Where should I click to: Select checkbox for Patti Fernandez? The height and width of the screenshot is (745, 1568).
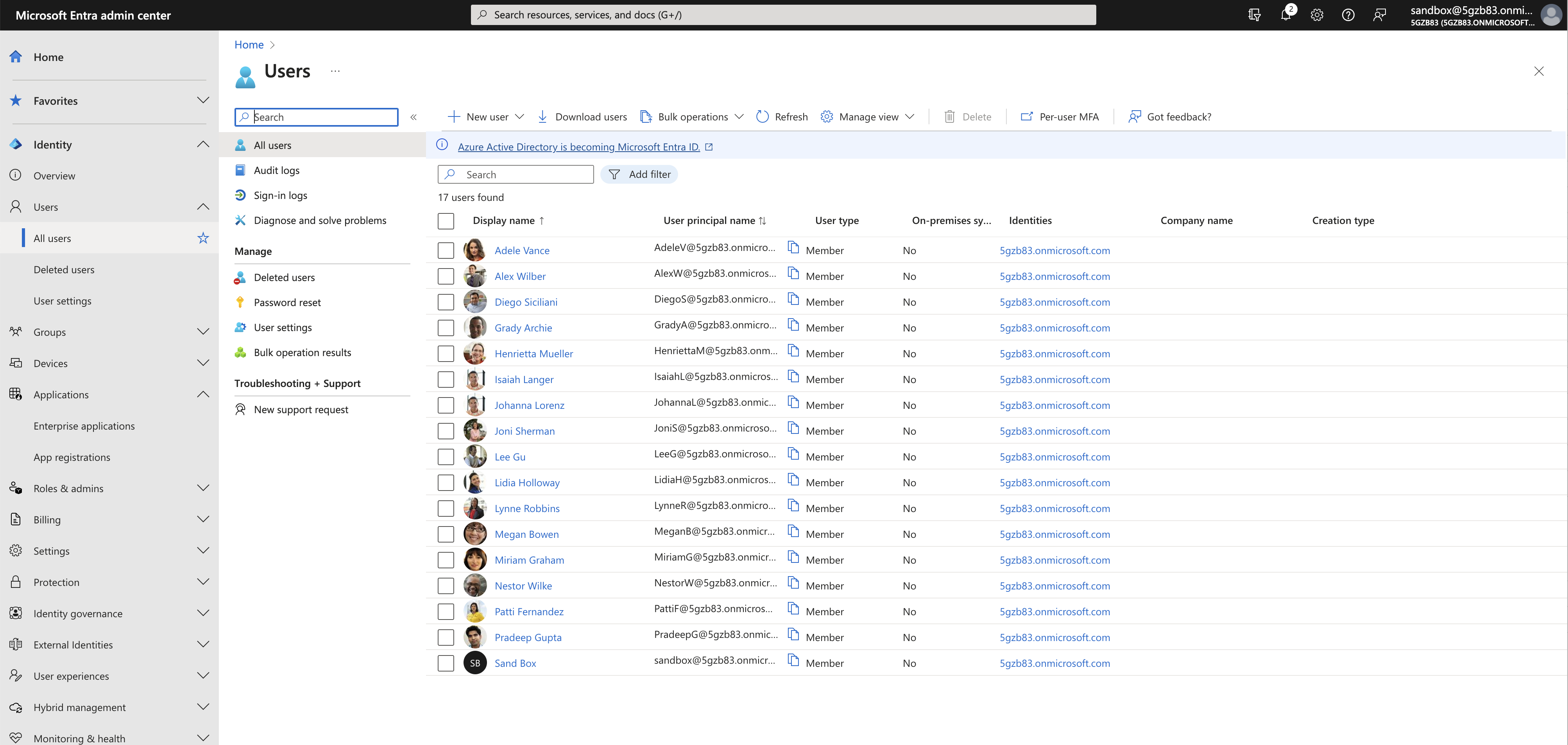446,611
